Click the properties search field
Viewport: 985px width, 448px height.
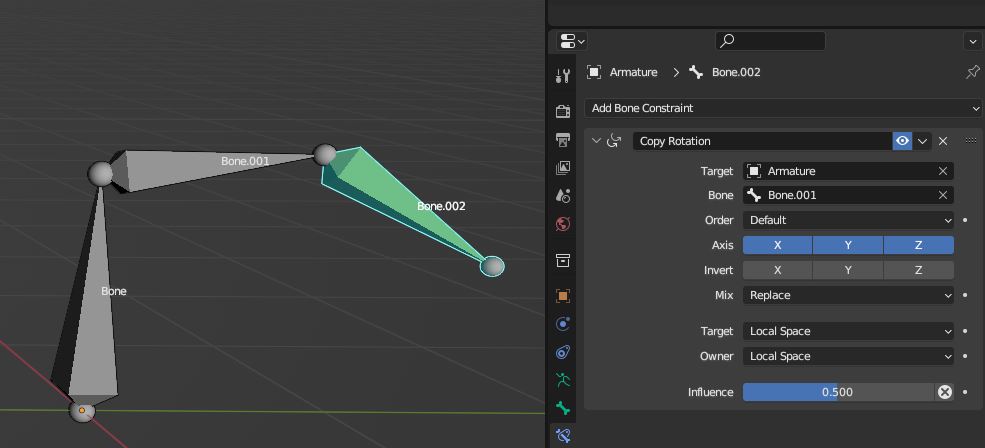coord(770,41)
